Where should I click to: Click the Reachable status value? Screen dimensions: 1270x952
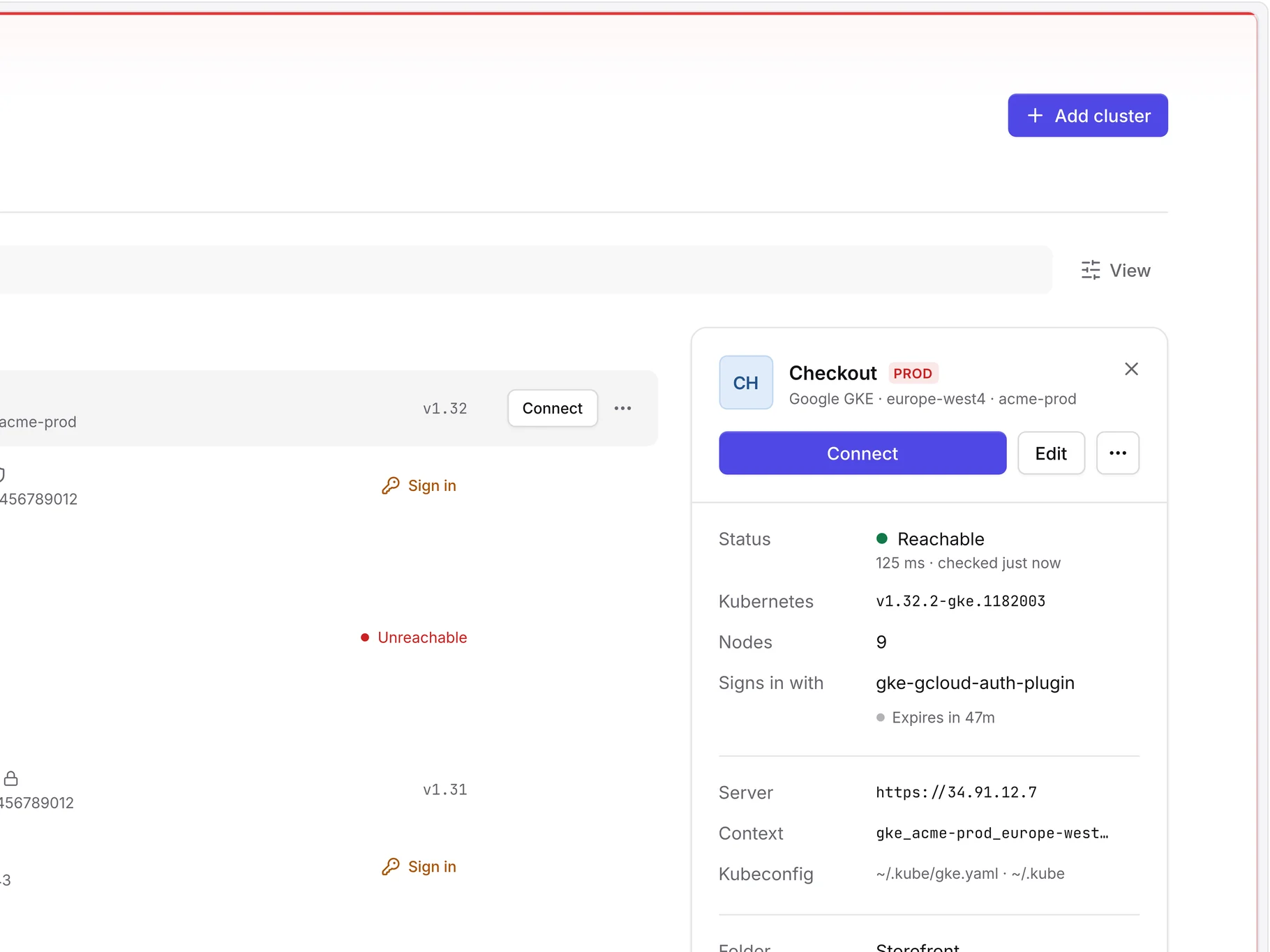(x=941, y=539)
